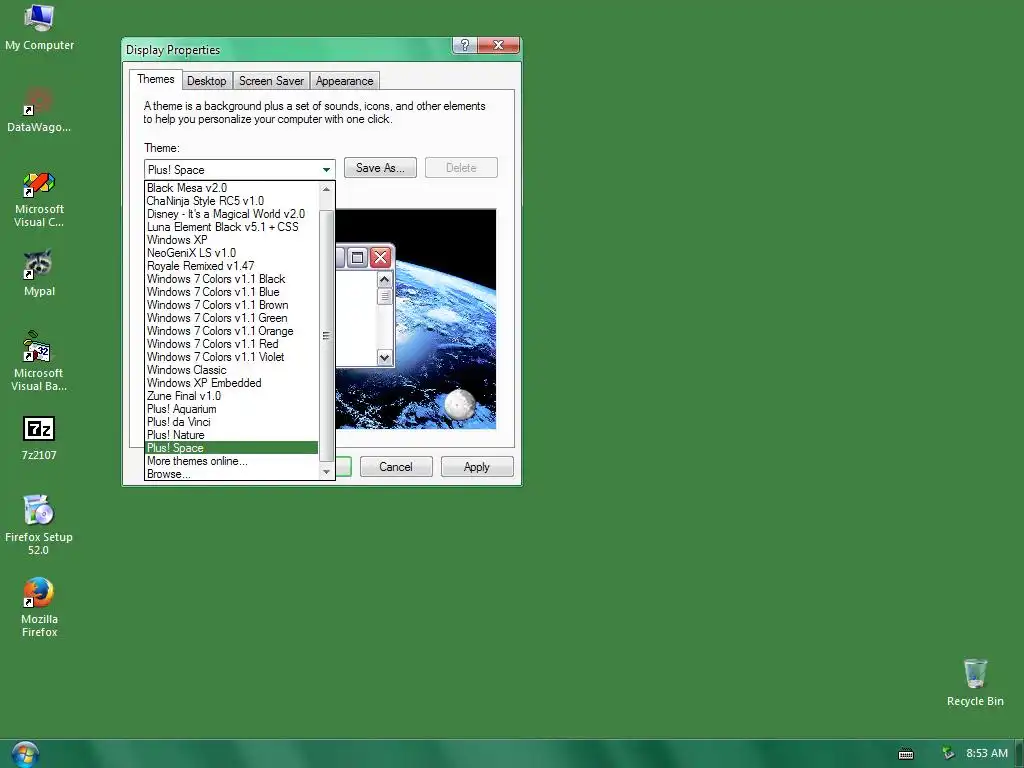Choose Windows 7 Colors v1.1 Red

tap(231, 345)
